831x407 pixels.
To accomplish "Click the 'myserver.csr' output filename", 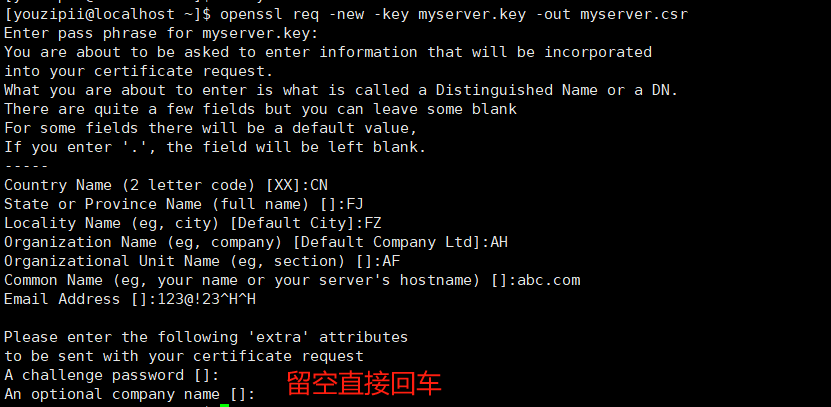I will click(634, 14).
